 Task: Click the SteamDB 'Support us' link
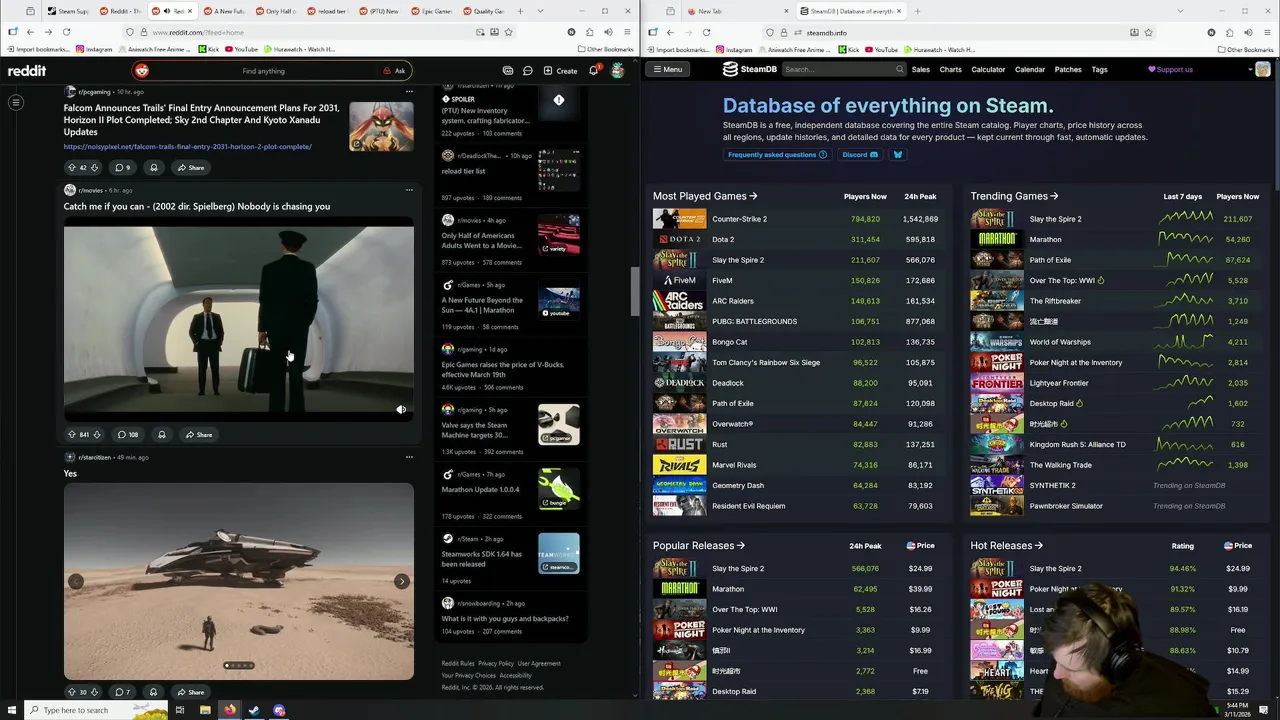click(x=1170, y=69)
